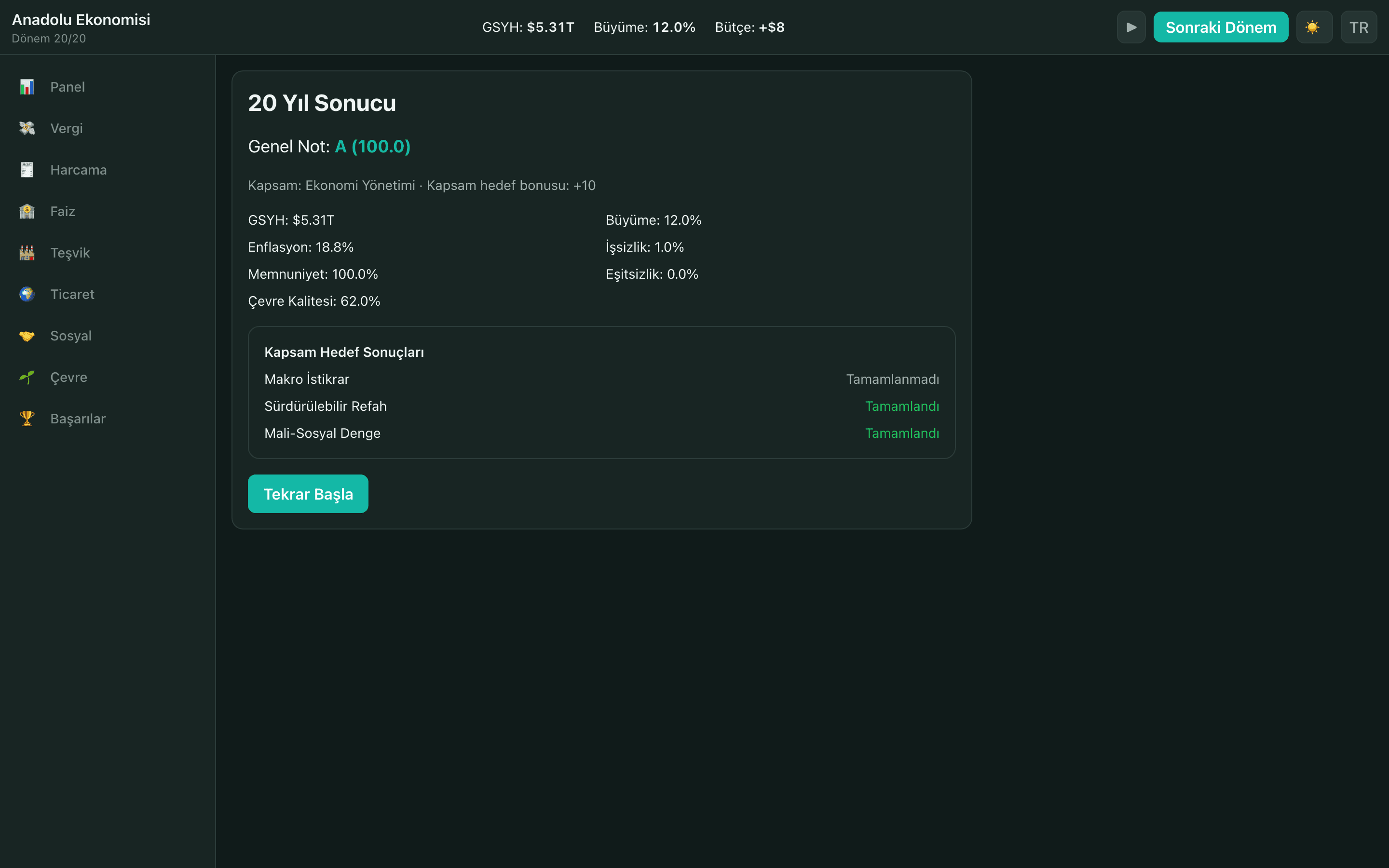Click the Faiz bank icon
The height and width of the screenshot is (868, 1389).
[x=27, y=211]
